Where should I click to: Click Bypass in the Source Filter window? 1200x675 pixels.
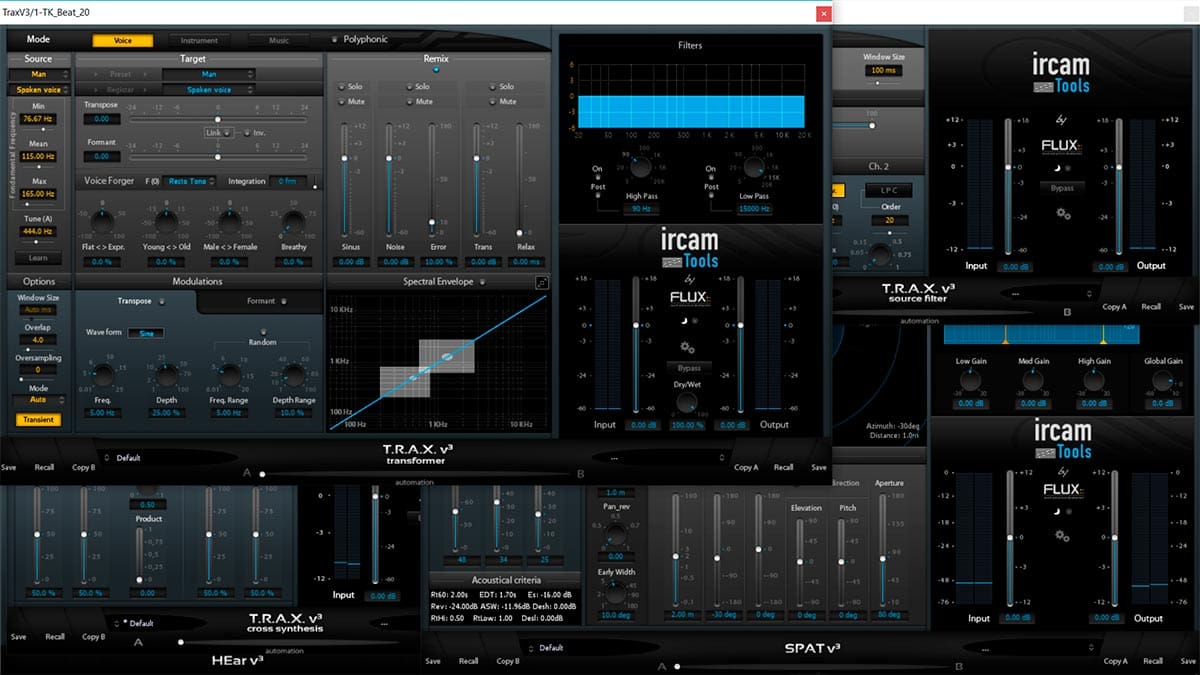click(1062, 188)
